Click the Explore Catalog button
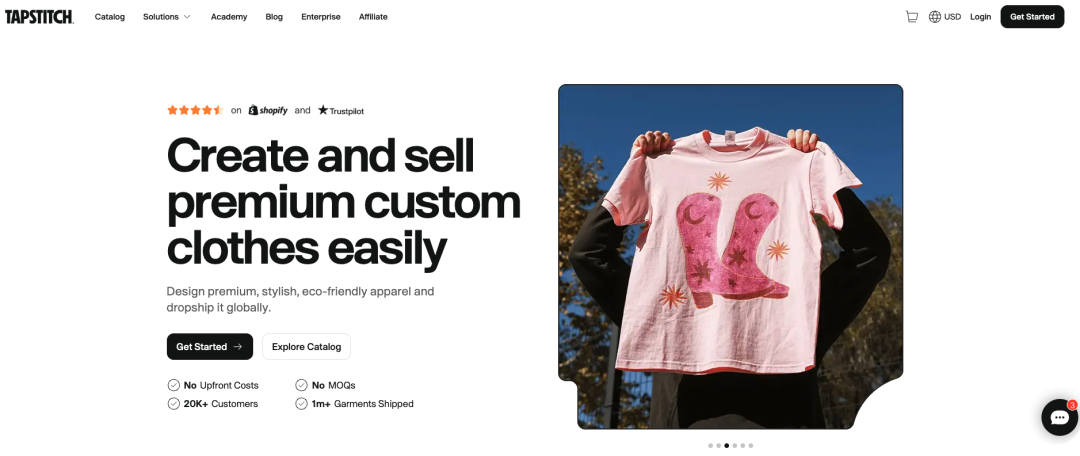Image resolution: width=1080 pixels, height=456 pixels. (307, 346)
